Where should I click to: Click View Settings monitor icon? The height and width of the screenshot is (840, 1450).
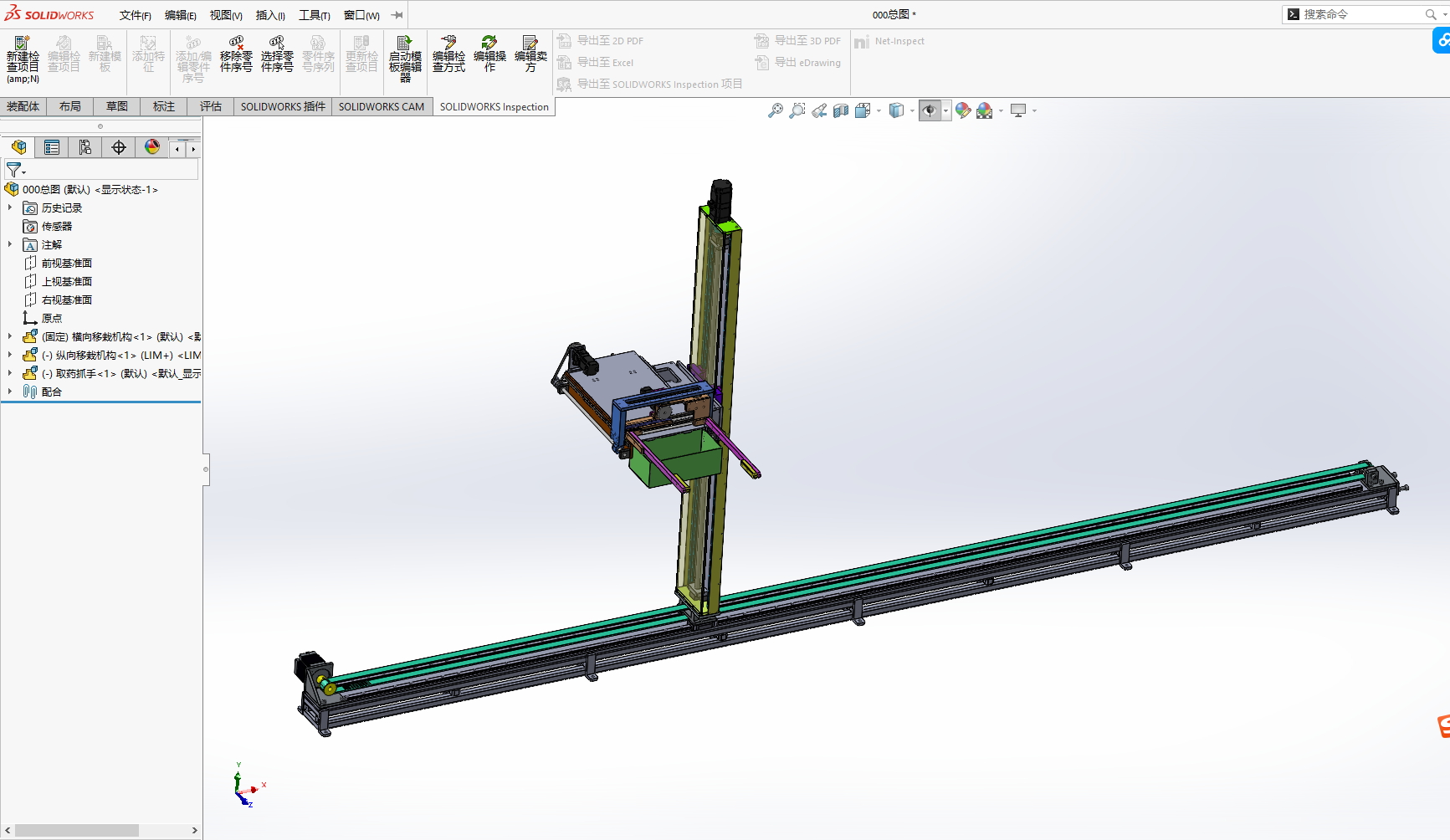(x=1018, y=110)
